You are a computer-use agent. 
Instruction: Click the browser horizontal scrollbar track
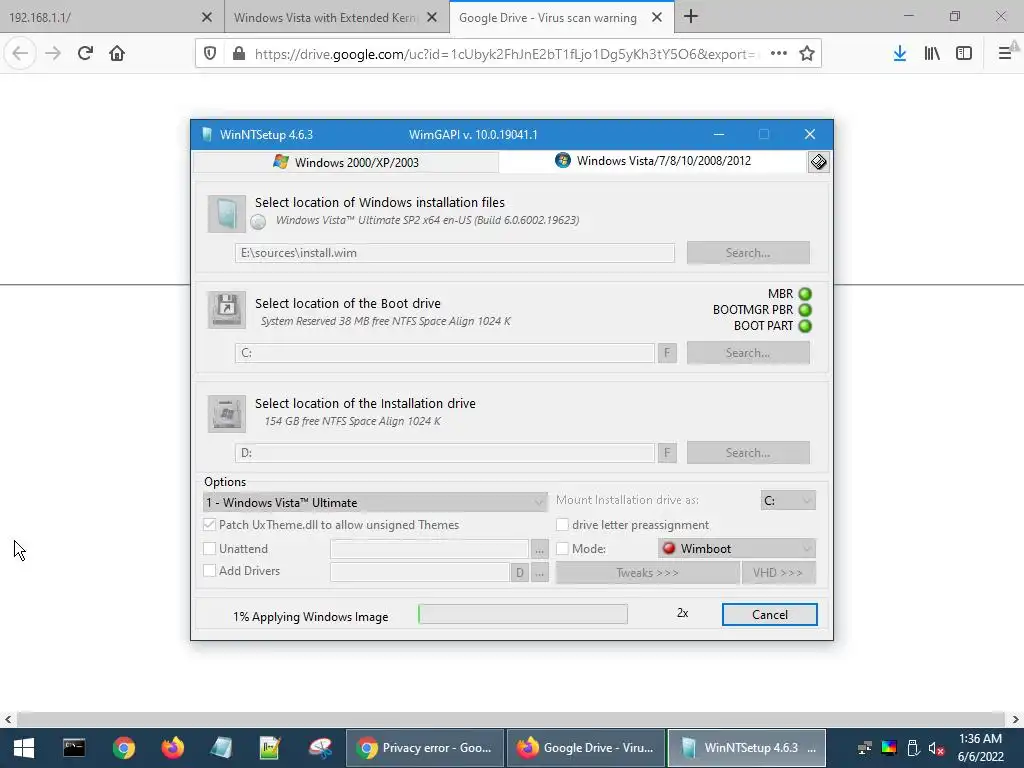(x=511, y=719)
